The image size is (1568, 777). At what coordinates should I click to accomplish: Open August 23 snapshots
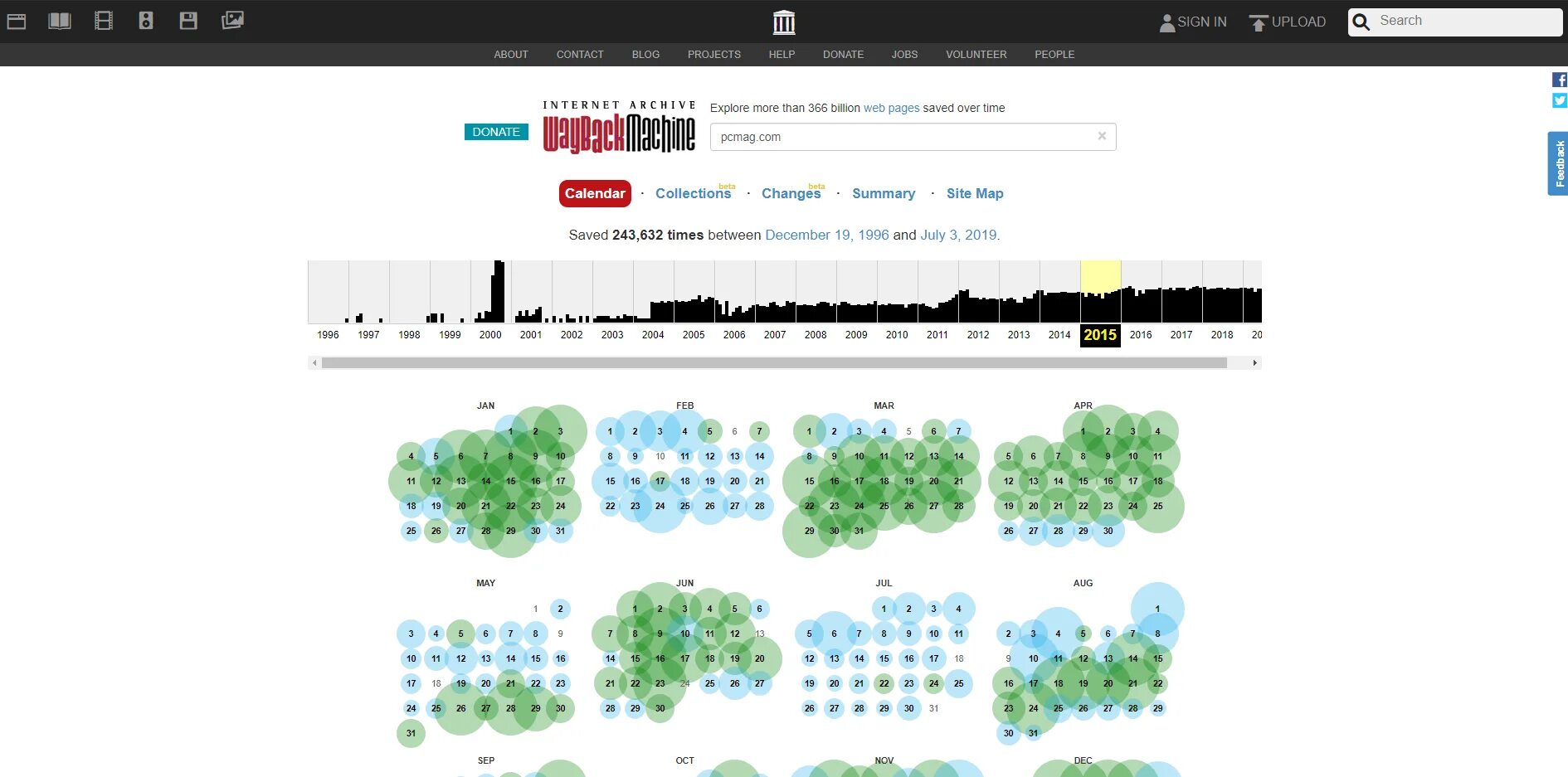click(x=1009, y=708)
